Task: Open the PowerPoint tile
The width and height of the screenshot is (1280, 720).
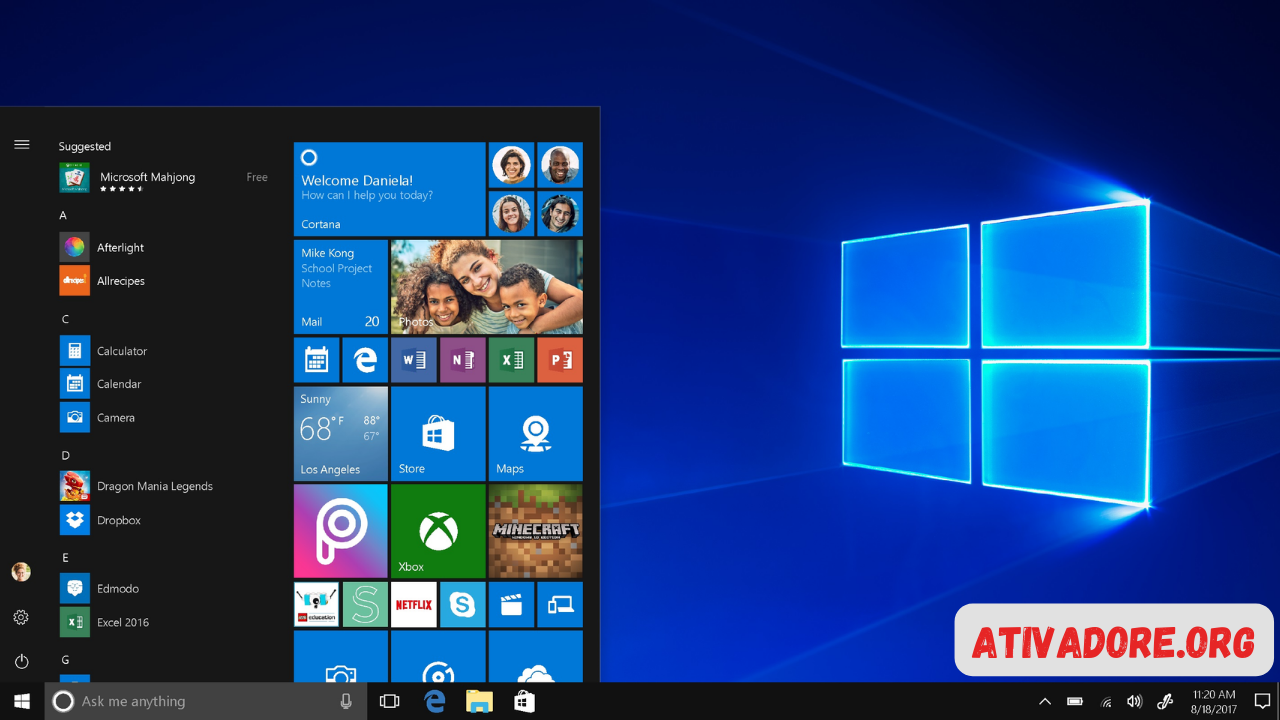Action: [x=560, y=360]
